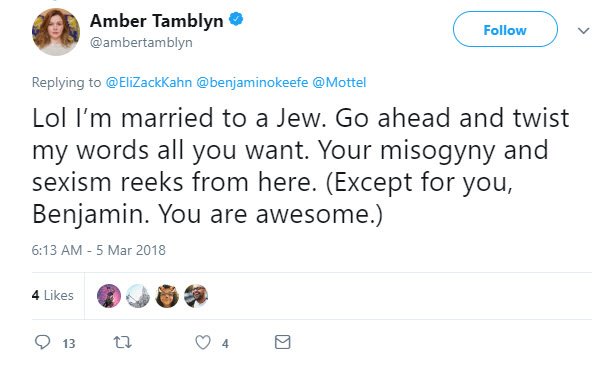Click the Amber Tamblyn display name
The height and width of the screenshot is (365, 614).
(x=157, y=21)
